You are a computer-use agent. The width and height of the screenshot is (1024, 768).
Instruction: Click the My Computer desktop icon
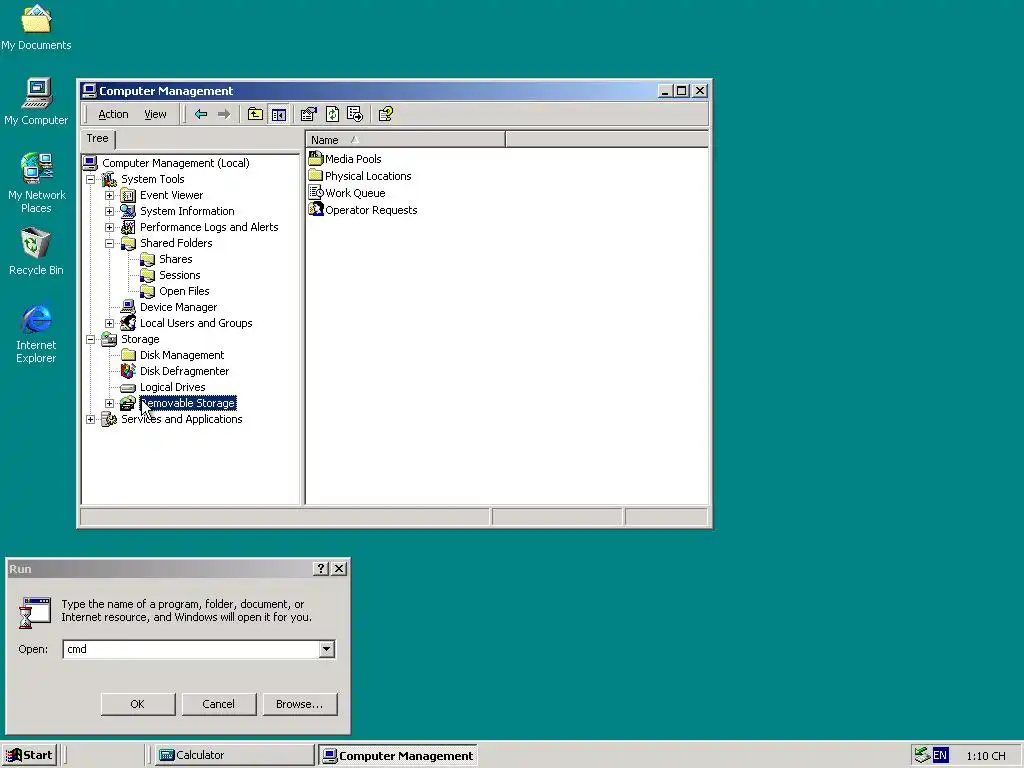(37, 93)
